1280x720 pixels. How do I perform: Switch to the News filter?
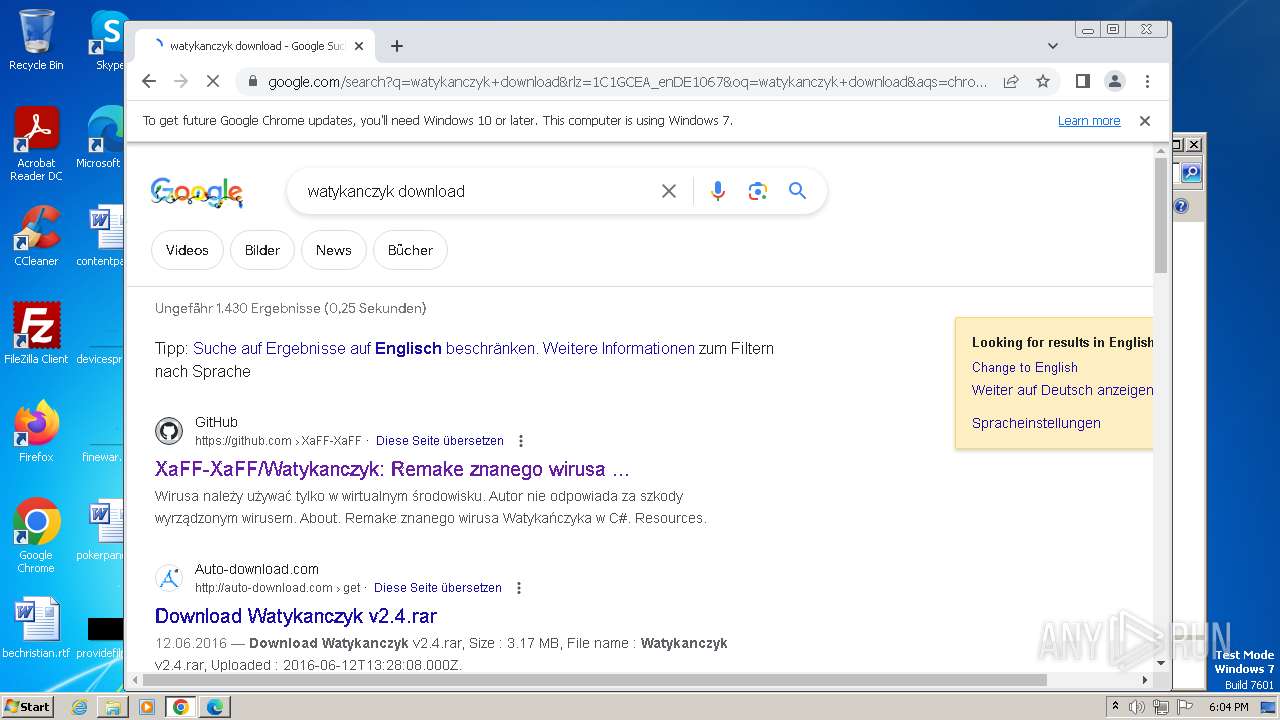tap(334, 250)
